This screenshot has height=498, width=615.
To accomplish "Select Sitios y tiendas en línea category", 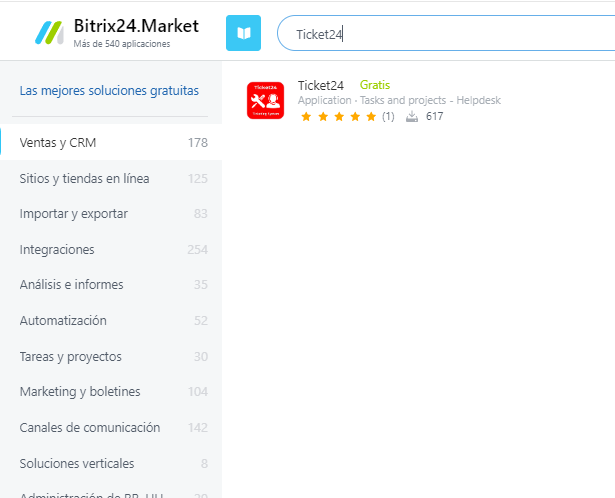I will click(84, 178).
